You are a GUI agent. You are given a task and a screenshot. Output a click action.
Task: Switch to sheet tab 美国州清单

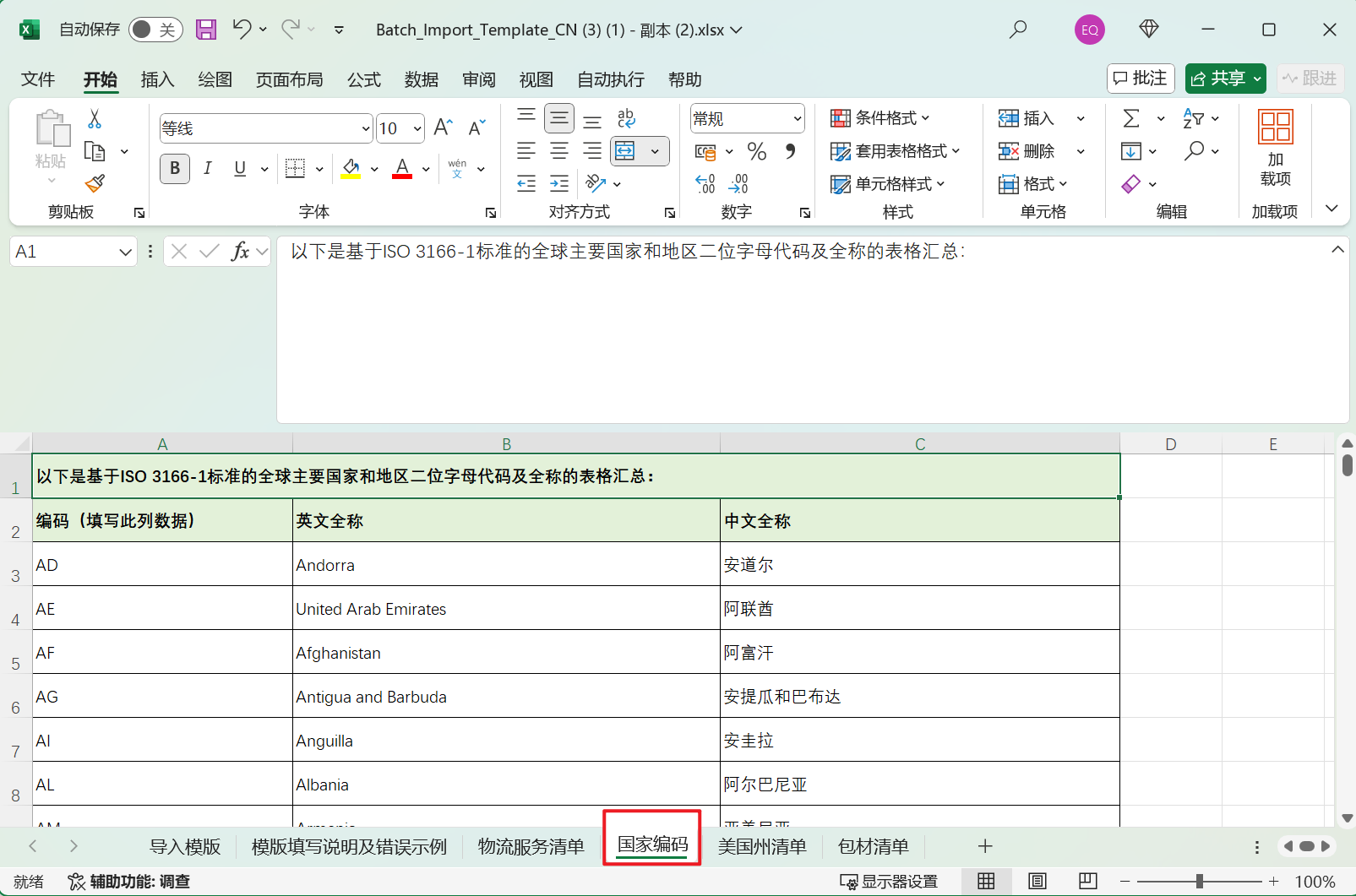pyautogui.click(x=762, y=846)
